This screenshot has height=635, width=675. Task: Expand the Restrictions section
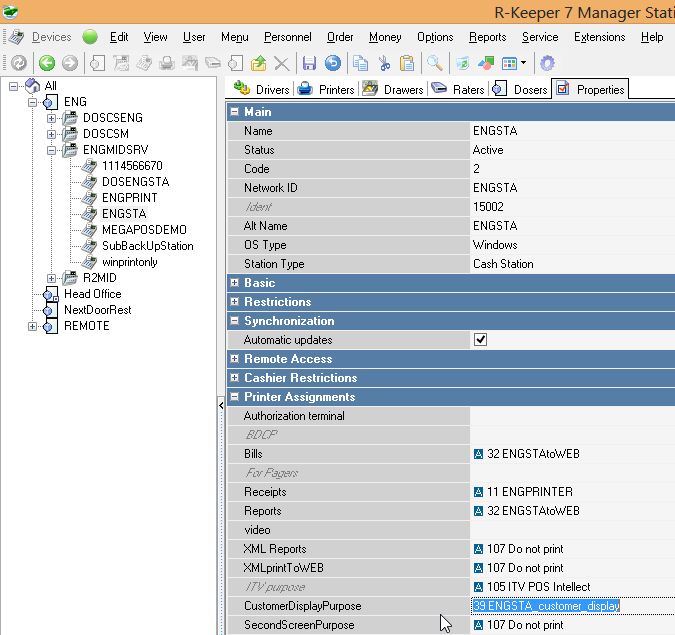point(235,302)
